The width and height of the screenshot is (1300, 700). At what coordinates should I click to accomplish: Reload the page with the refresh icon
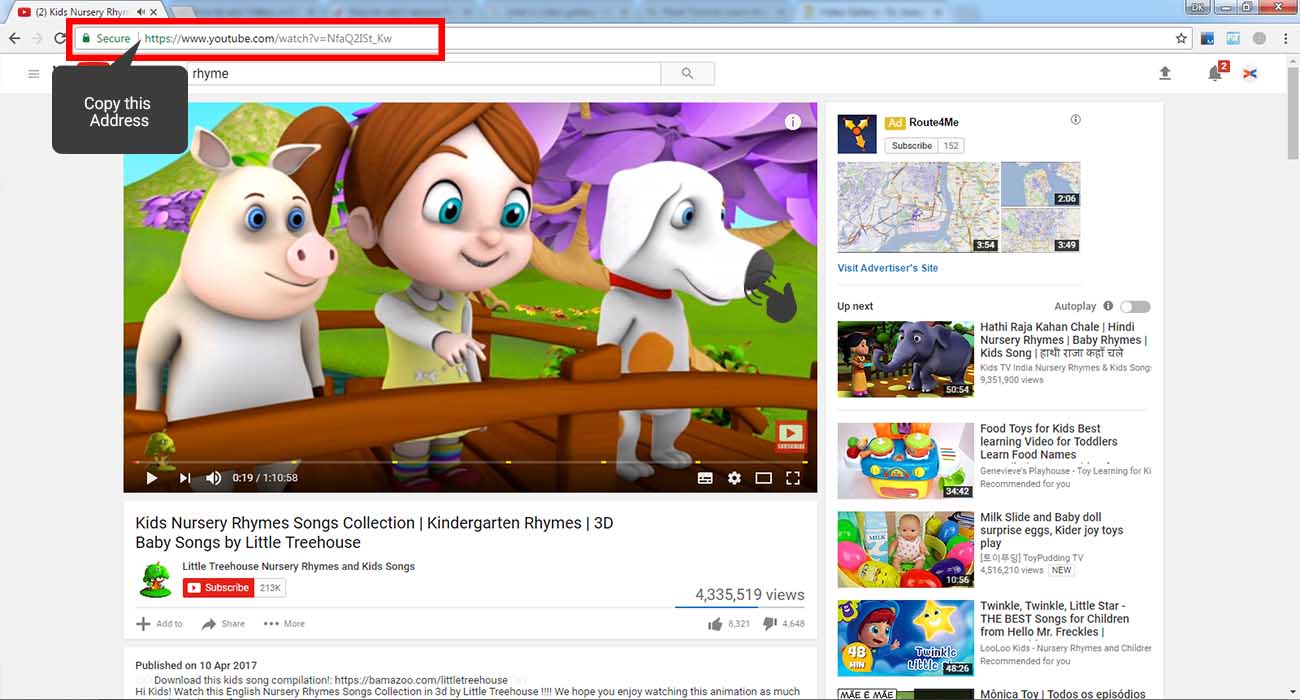point(60,38)
